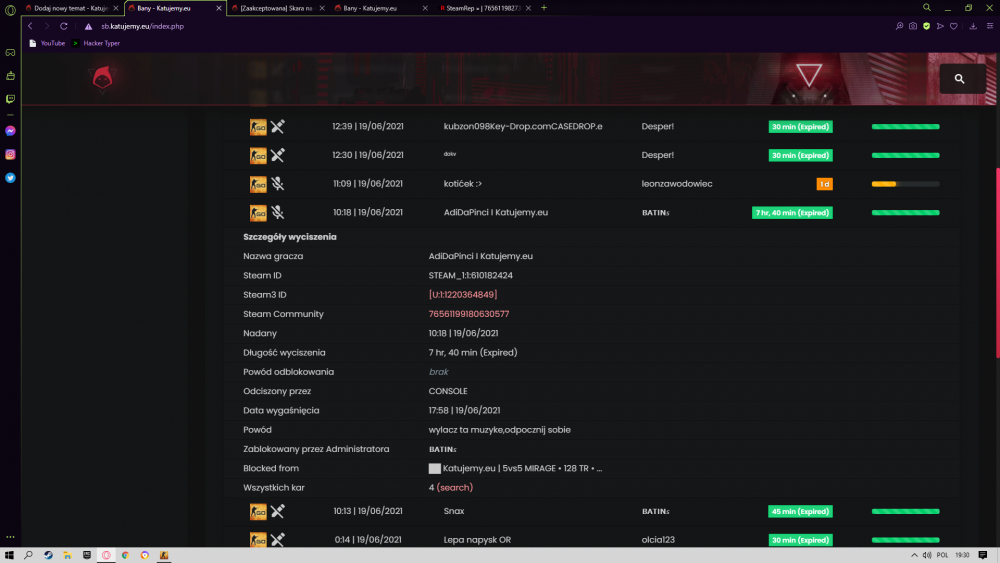The width and height of the screenshot is (1000, 563).
Task: Collapse the AdiDaPinci I Katujemy.eu row
Action: click(x=592, y=212)
